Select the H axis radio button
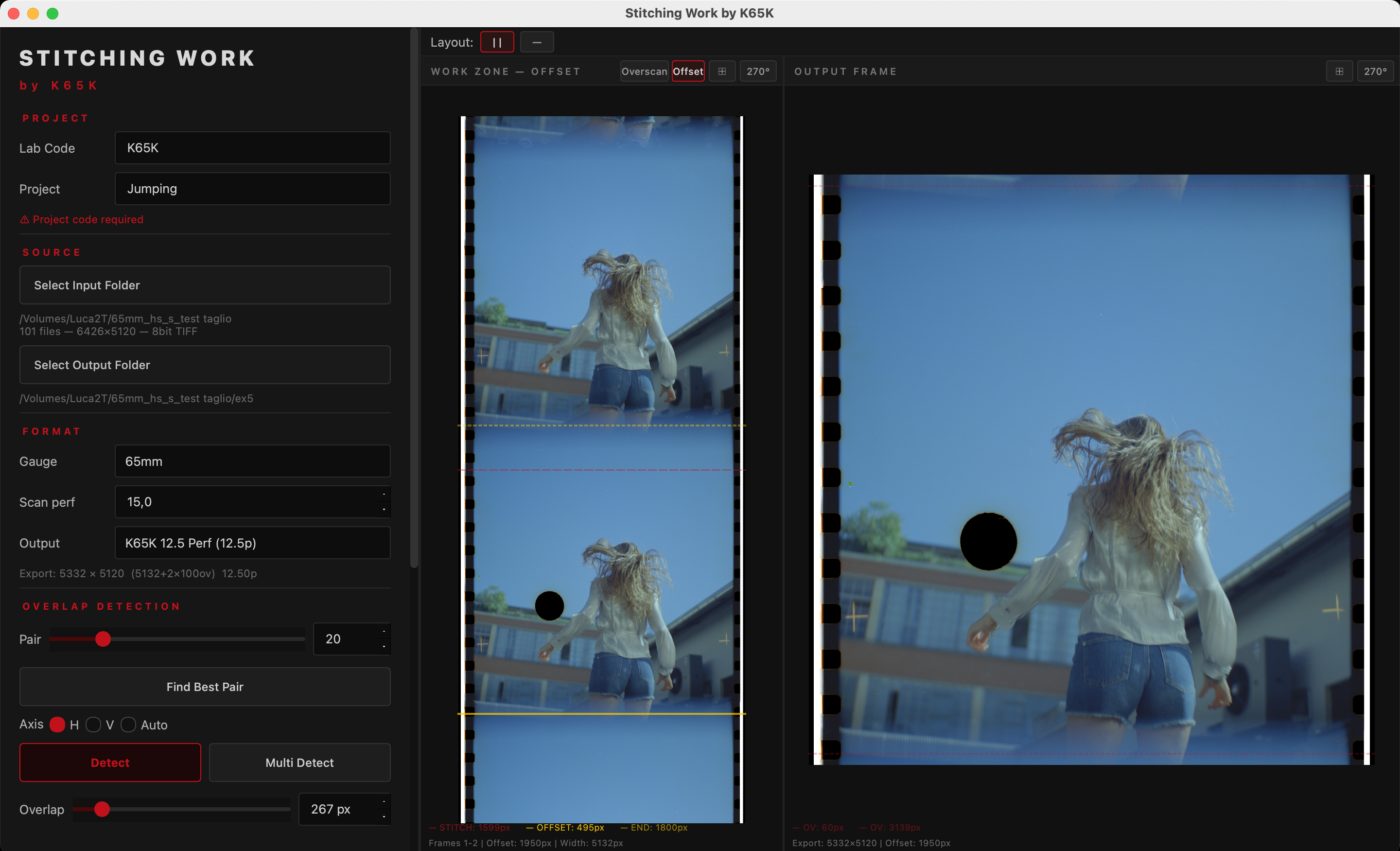The image size is (1400, 851). [x=57, y=725]
